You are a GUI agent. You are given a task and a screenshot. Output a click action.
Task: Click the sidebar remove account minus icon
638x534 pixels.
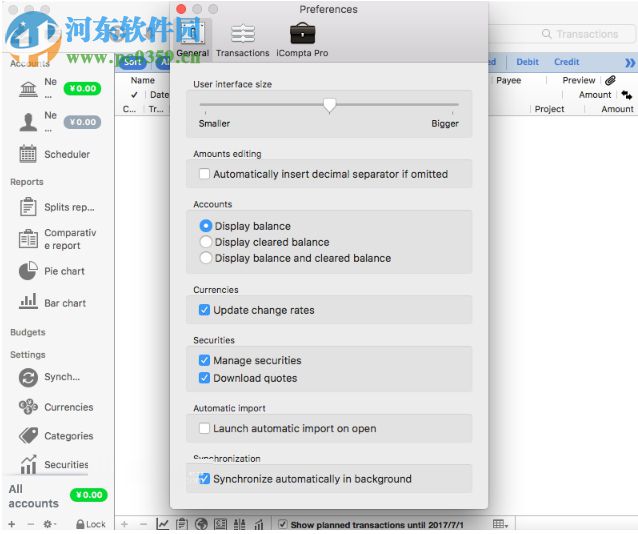(31, 524)
